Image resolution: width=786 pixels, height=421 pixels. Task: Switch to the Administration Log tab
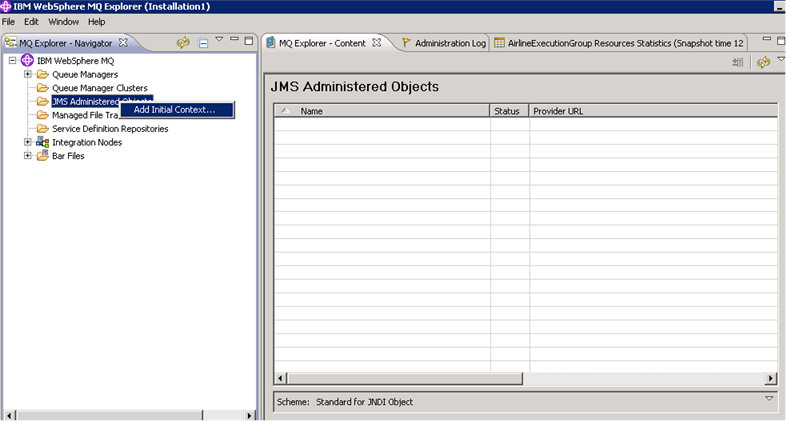coord(444,43)
